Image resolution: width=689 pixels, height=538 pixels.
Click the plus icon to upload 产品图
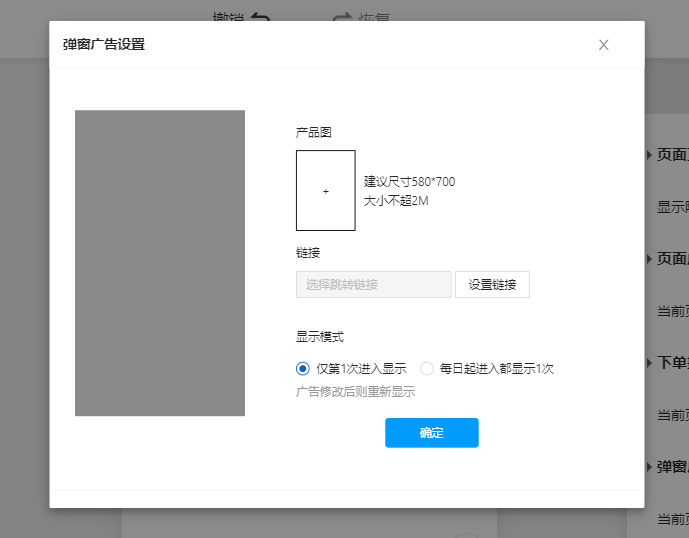tap(325, 191)
